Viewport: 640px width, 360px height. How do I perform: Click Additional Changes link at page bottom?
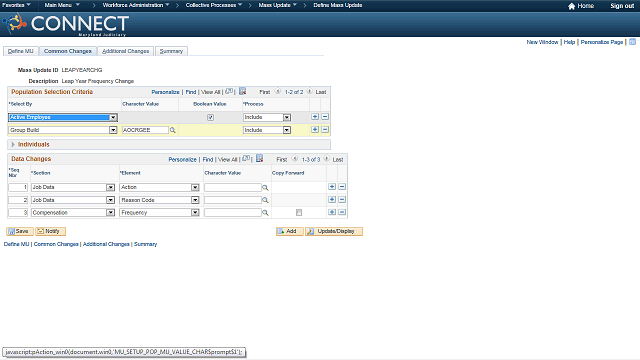106,244
